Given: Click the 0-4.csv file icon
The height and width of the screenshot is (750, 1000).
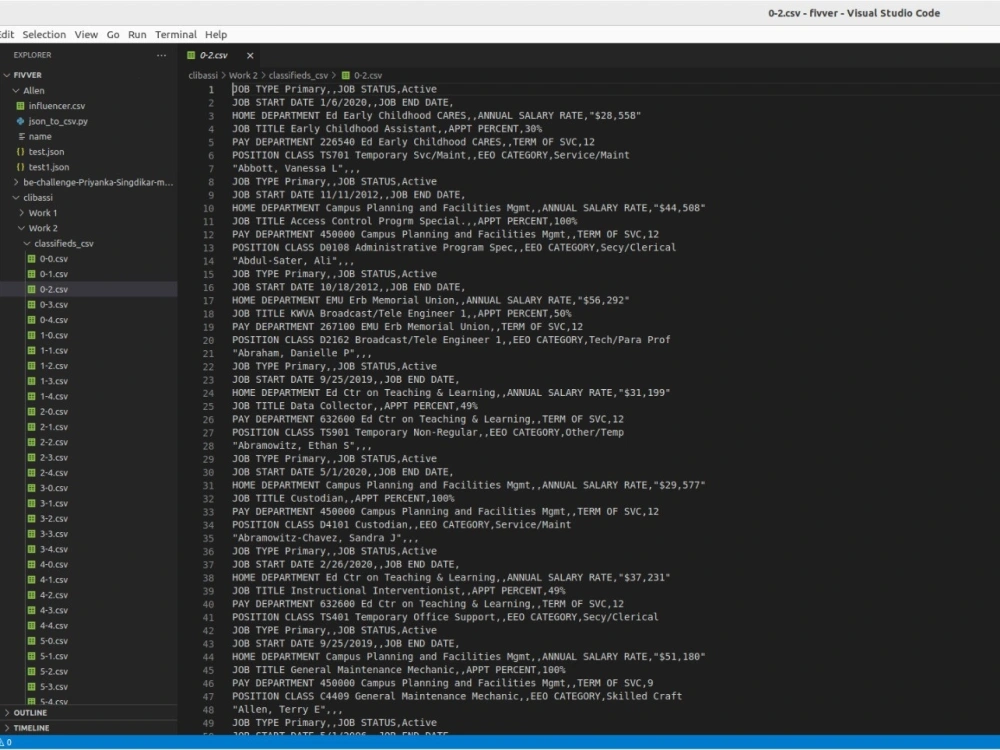Looking at the screenshot, I should click(31, 320).
